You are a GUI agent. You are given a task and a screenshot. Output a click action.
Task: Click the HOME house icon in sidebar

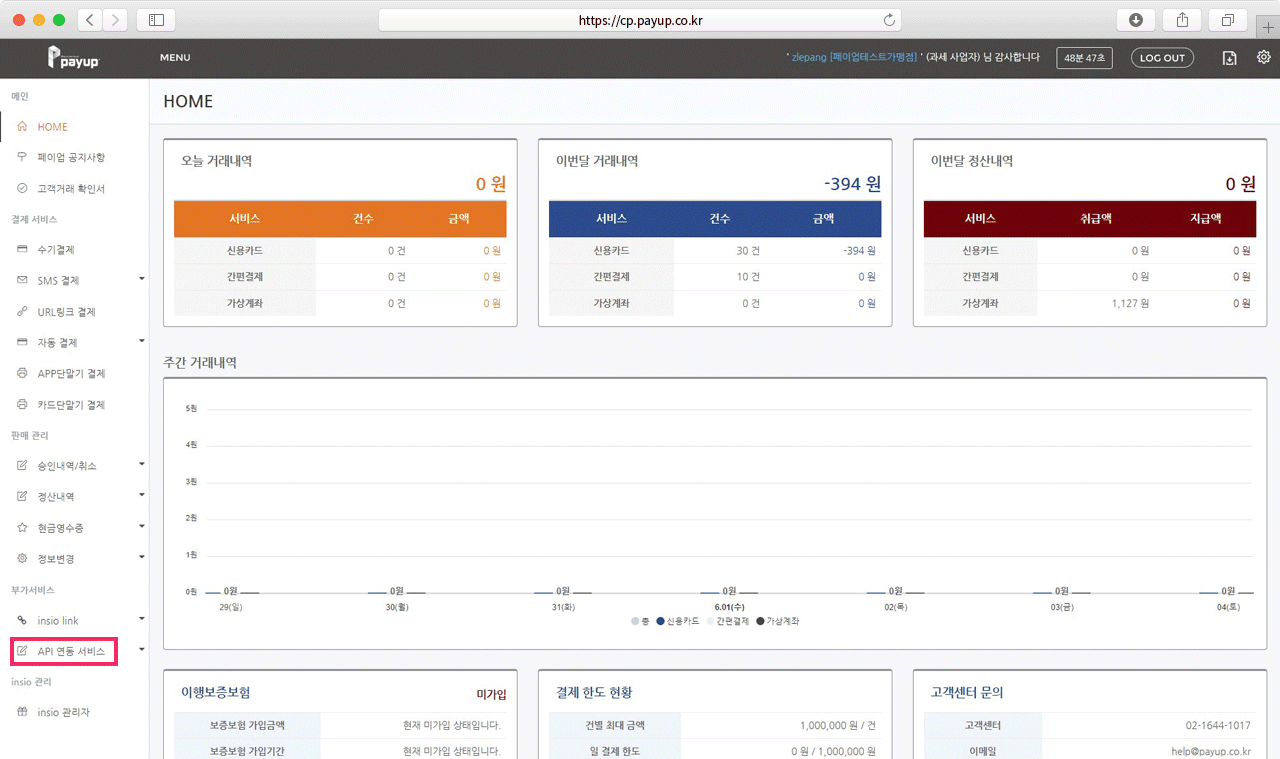pos(22,127)
